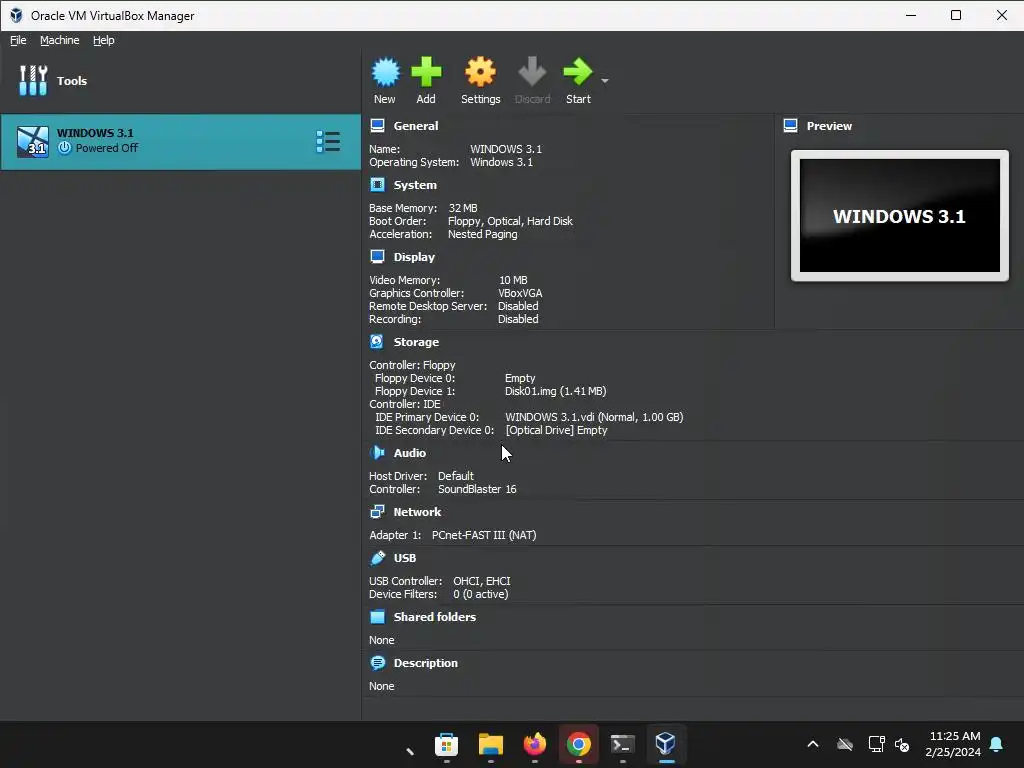Open the Machine menu

pyautogui.click(x=59, y=40)
